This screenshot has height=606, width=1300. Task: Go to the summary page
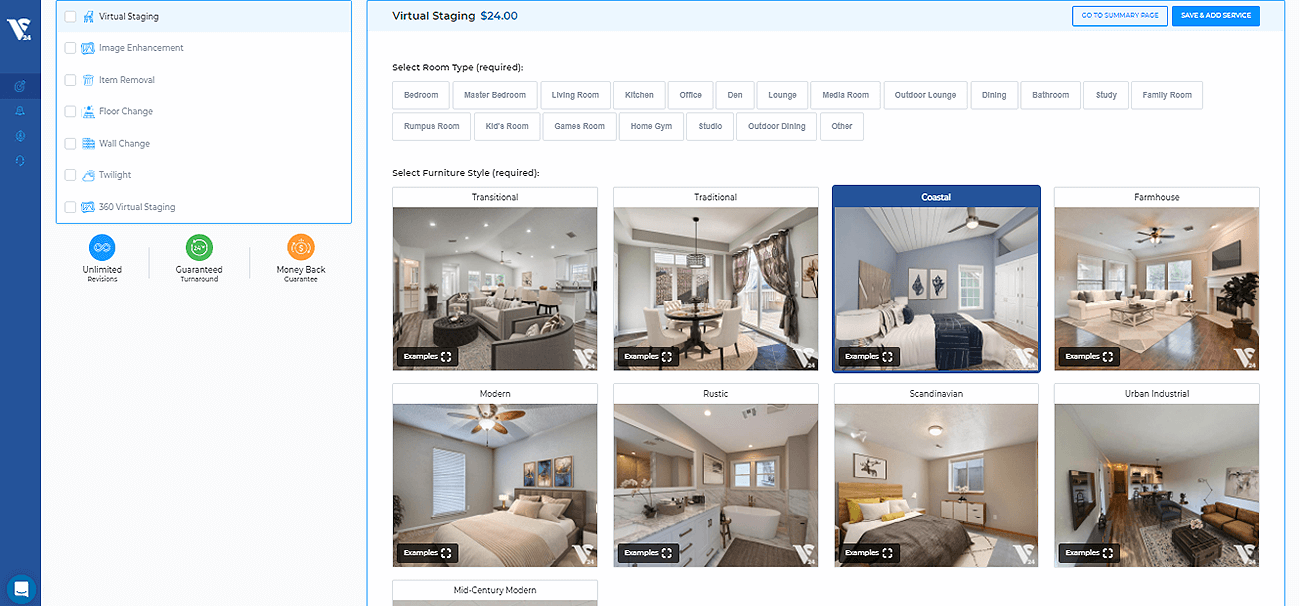tap(1119, 16)
